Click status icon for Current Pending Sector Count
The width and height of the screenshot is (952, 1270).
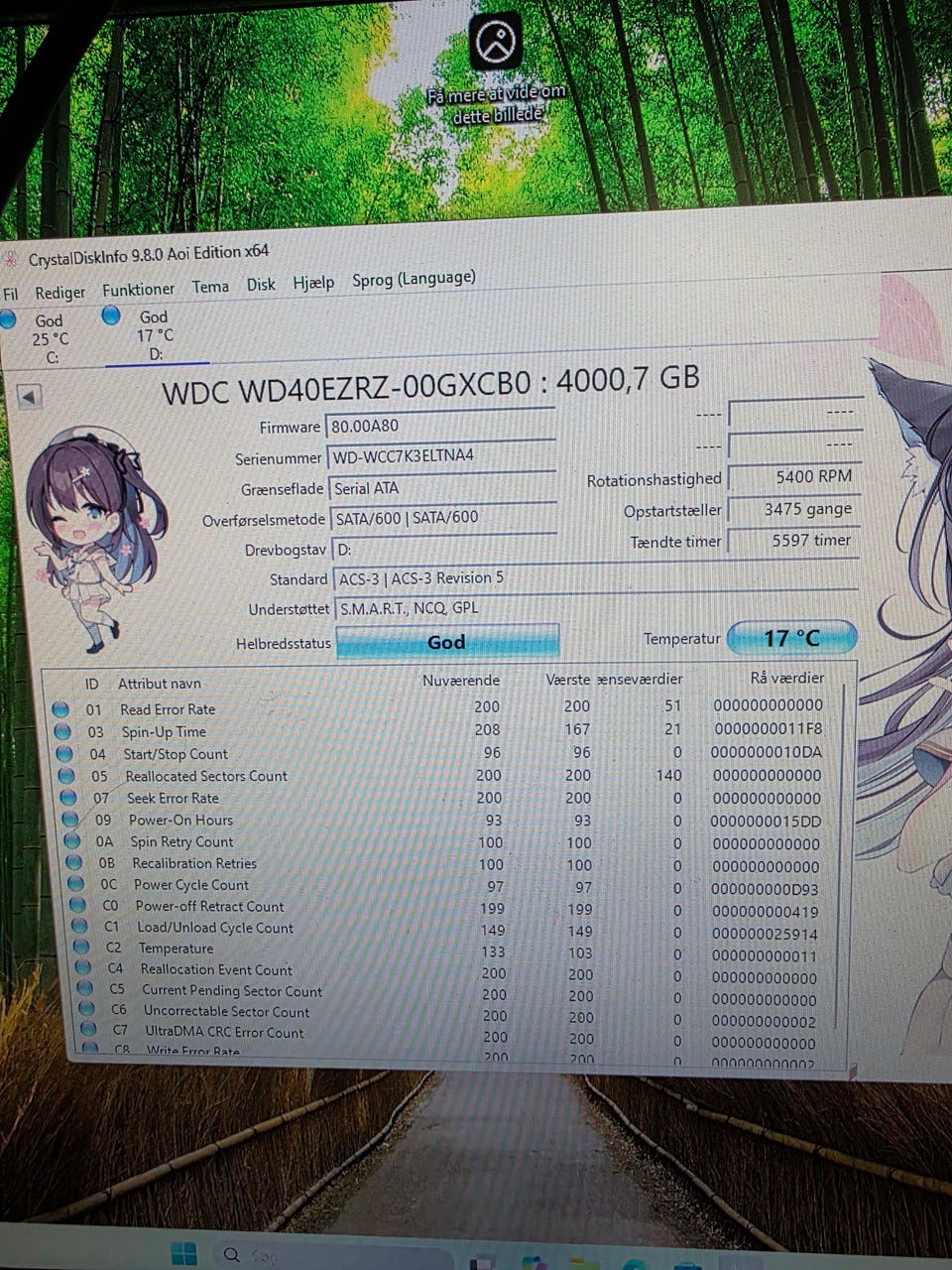(x=85, y=990)
